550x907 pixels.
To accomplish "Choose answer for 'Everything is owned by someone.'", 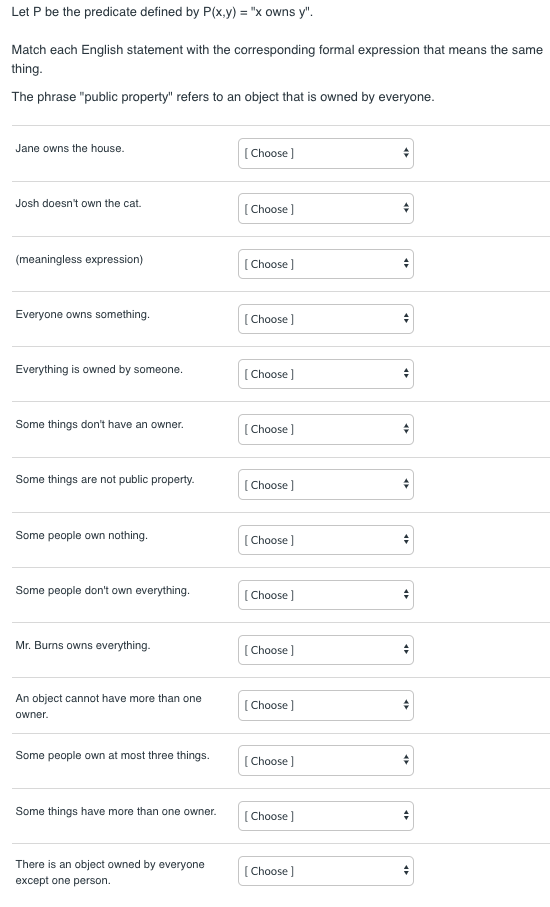I will [x=326, y=374].
